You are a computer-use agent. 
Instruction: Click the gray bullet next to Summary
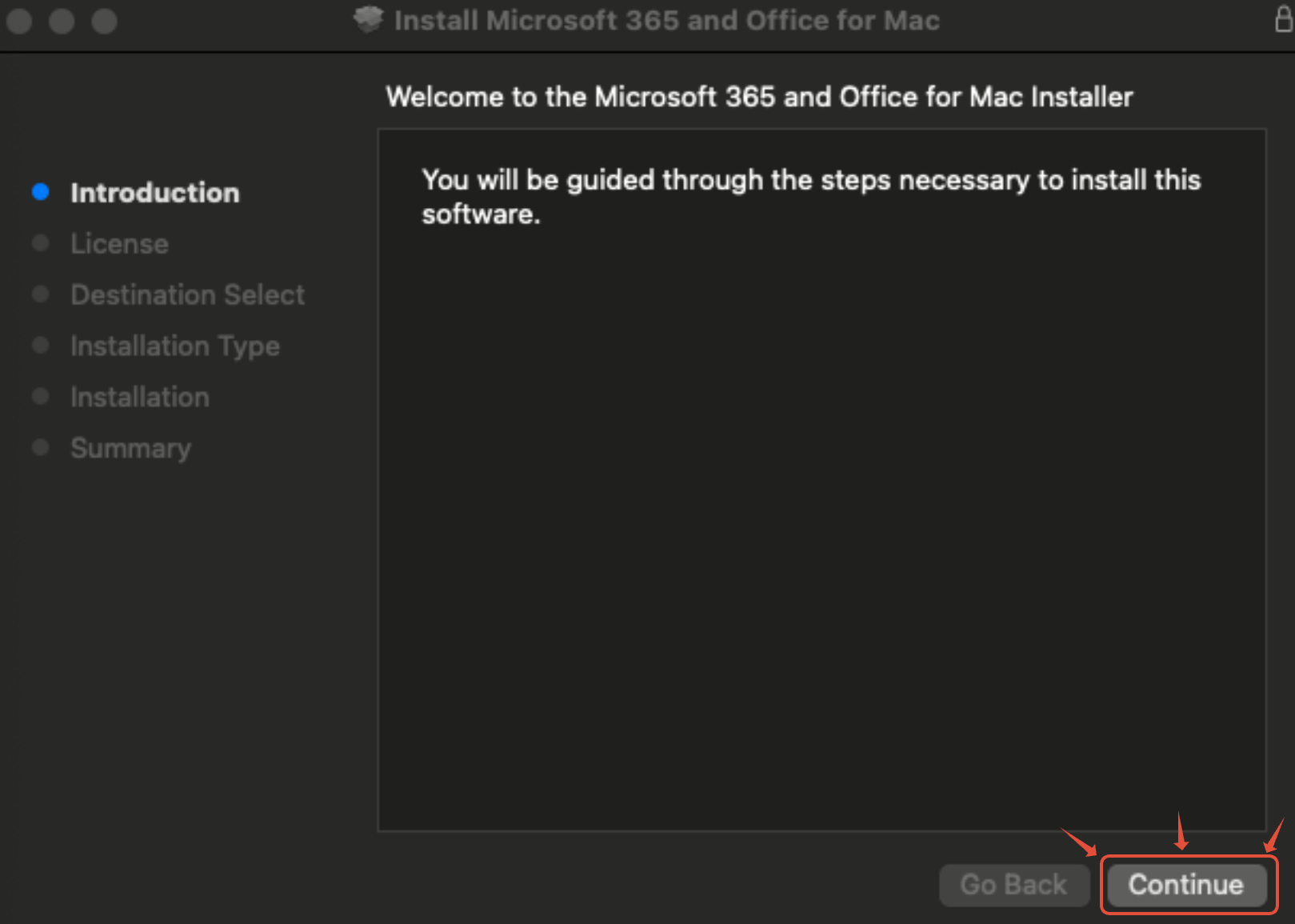coord(41,447)
